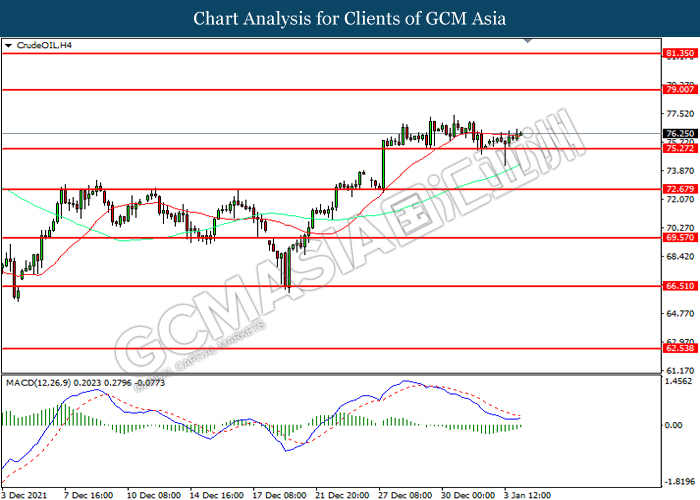The height and width of the screenshot is (500, 700).
Task: Click the 14 Dec 16:00 time label
Action: click(217, 495)
